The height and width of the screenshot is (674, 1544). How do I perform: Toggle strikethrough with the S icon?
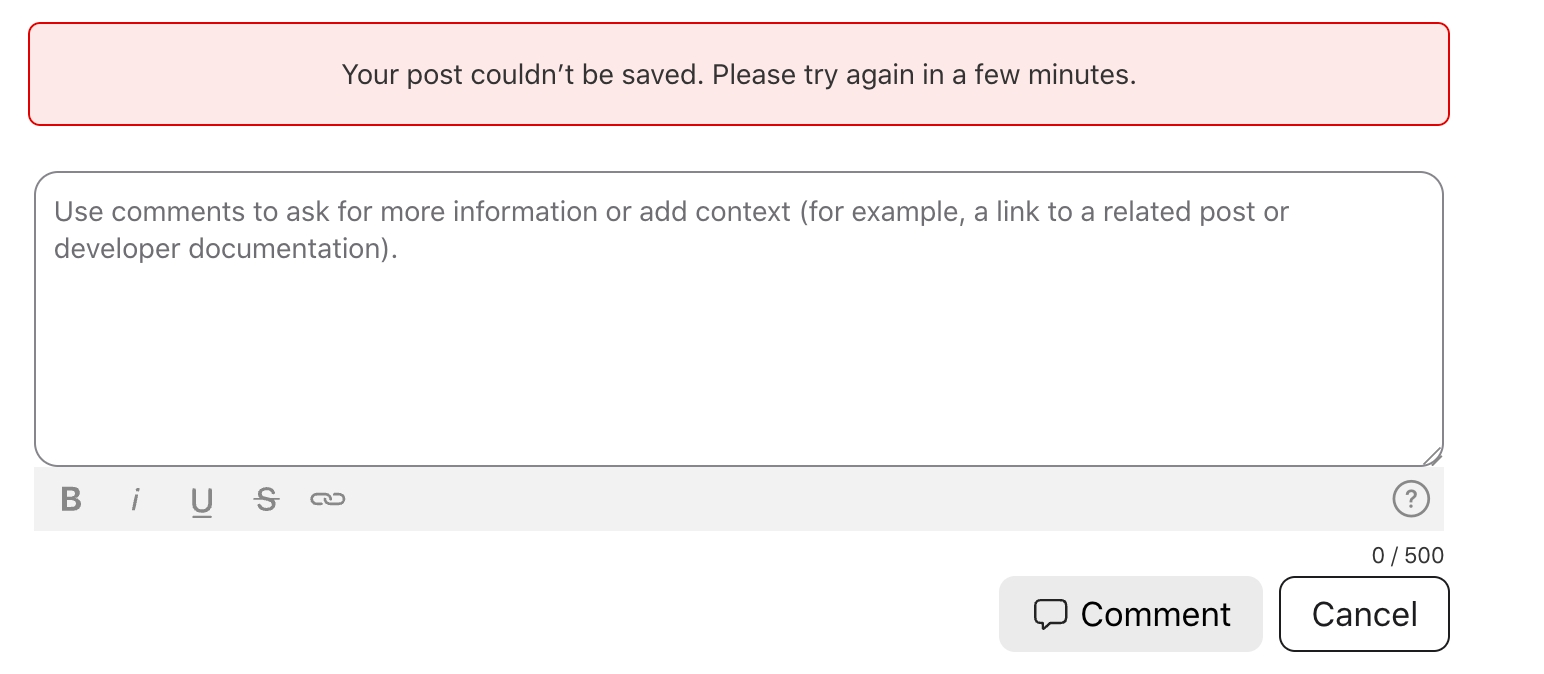265,498
